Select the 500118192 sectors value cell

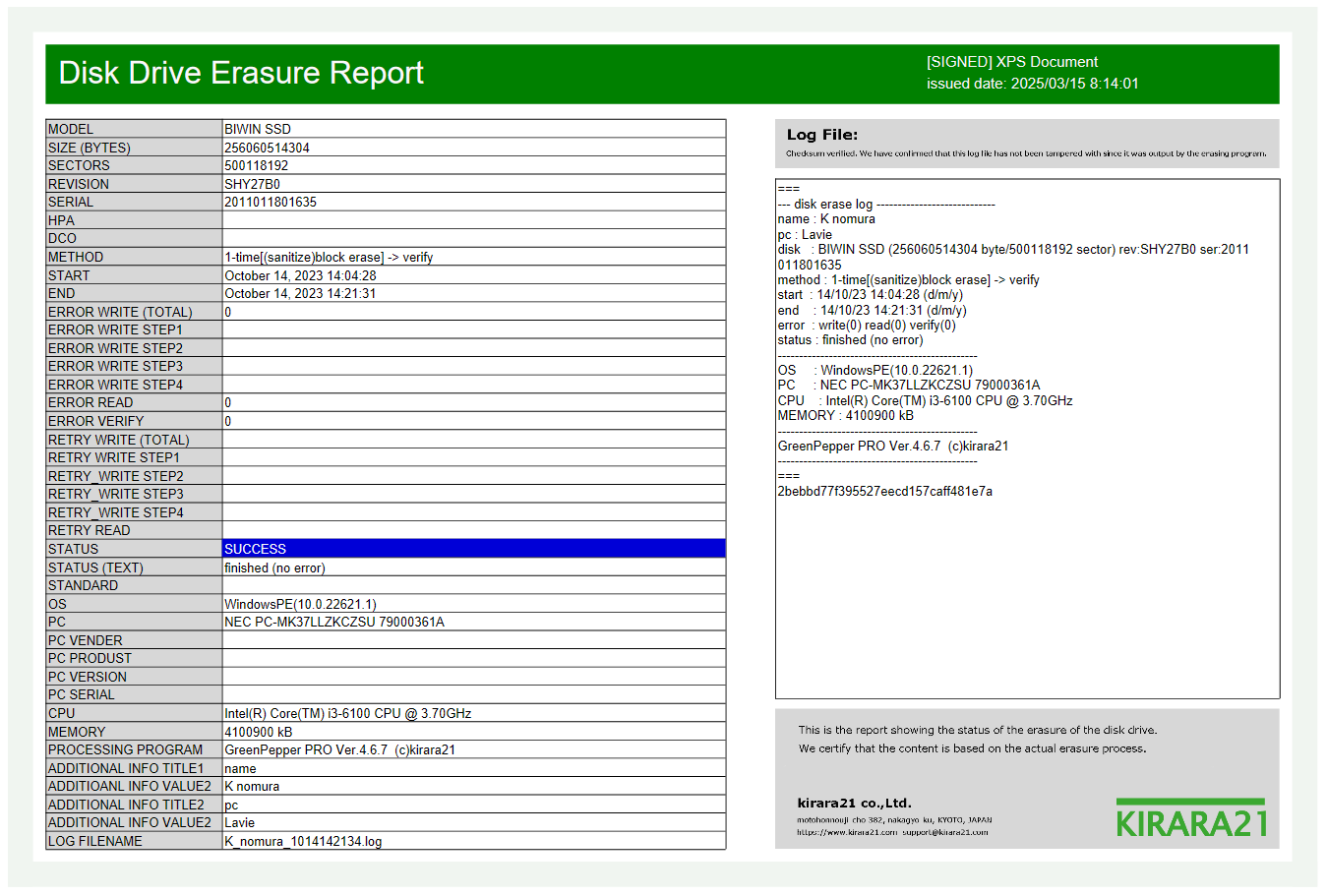474,165
